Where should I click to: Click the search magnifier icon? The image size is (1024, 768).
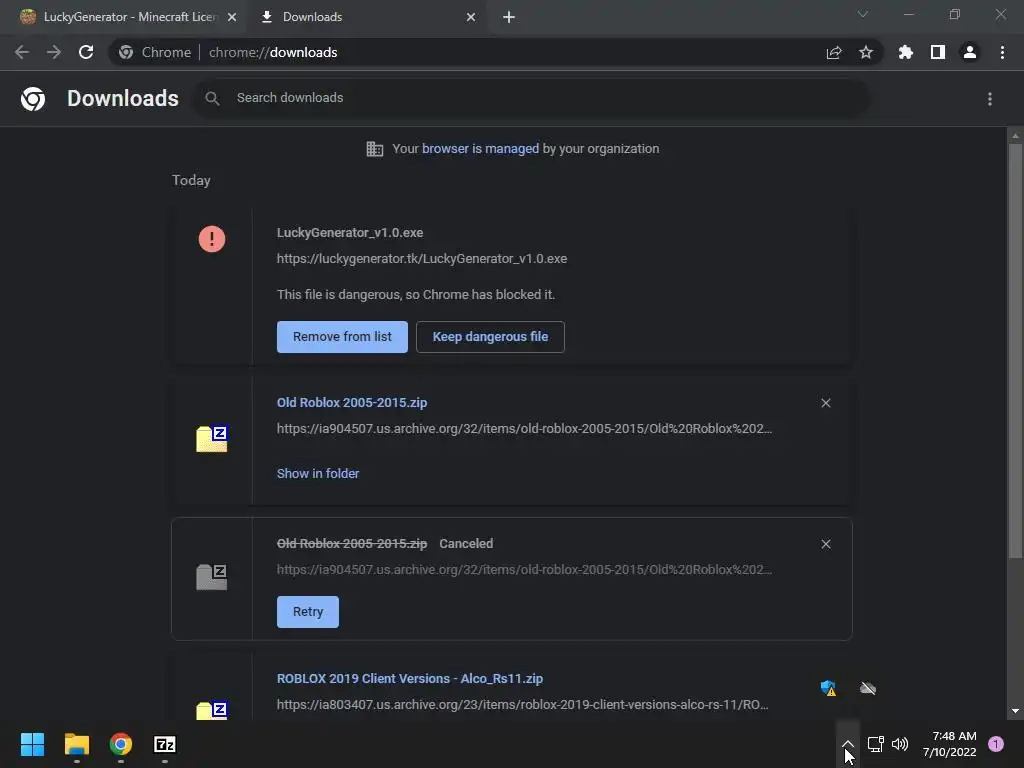pos(212,98)
